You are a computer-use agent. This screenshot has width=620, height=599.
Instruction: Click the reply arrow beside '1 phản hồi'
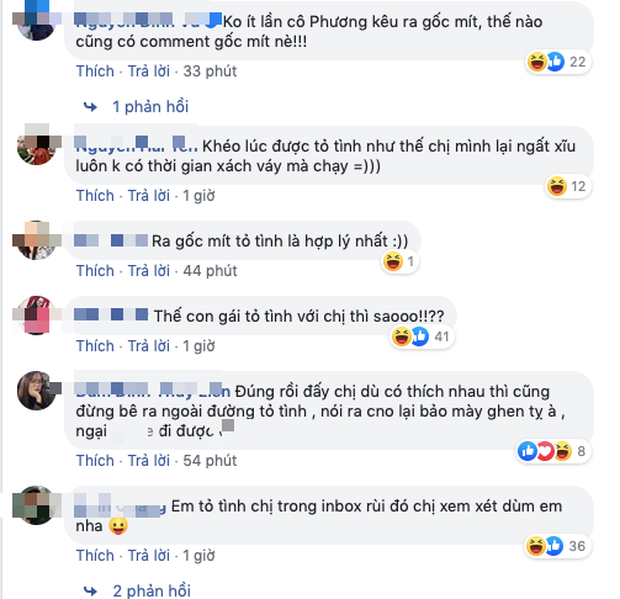click(x=91, y=107)
